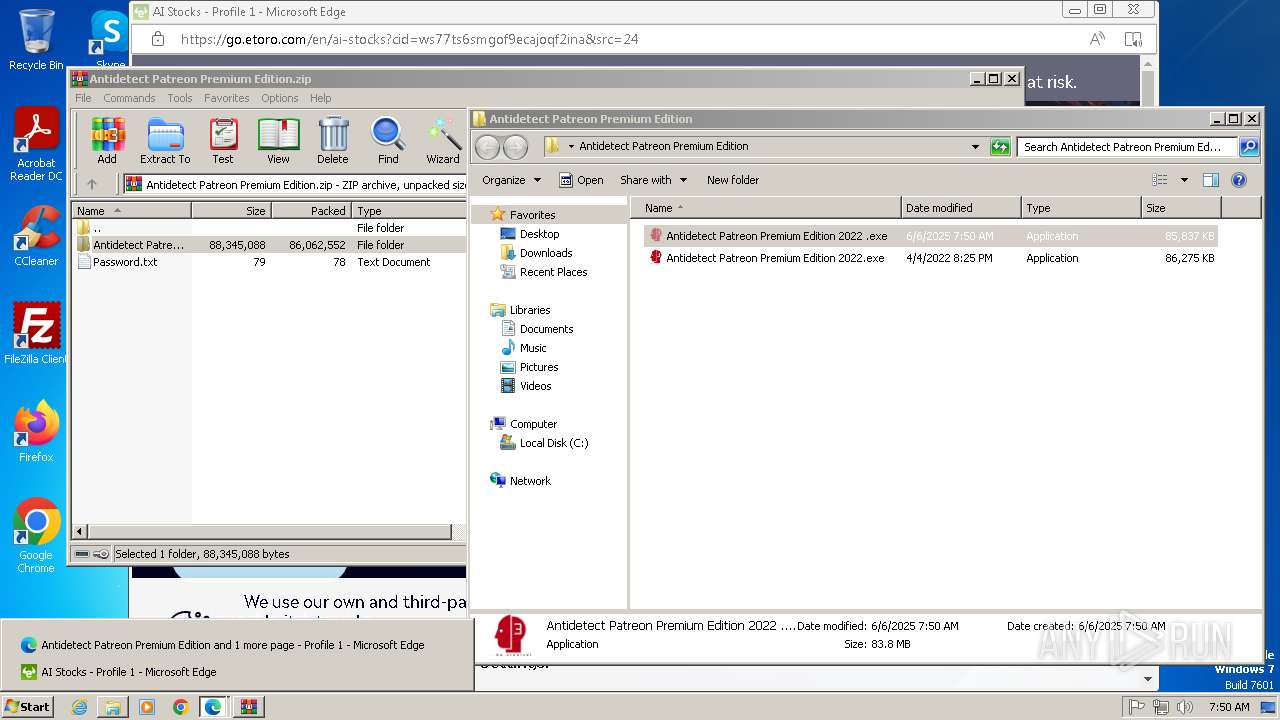1280x720 pixels.
Task: Select file dated 6/6/2025 7:50 AM
Action: click(x=931, y=236)
